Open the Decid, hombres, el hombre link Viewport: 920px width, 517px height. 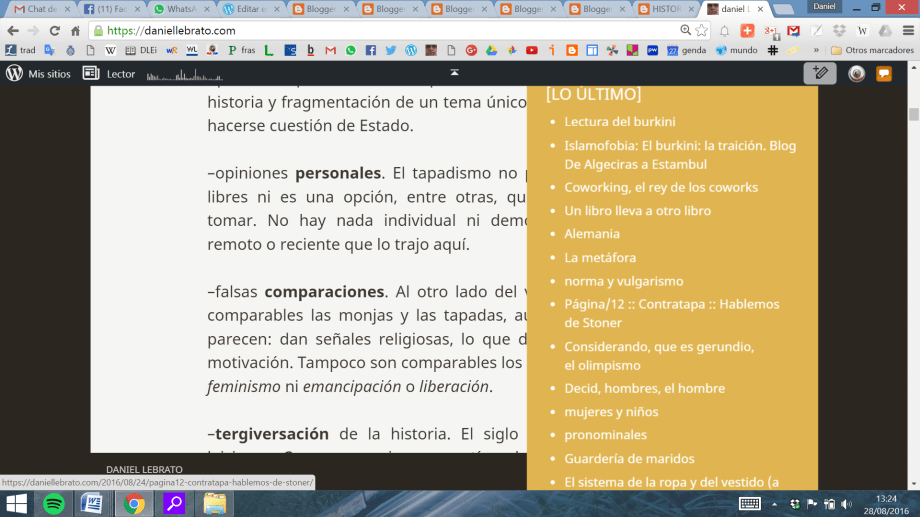(x=644, y=388)
